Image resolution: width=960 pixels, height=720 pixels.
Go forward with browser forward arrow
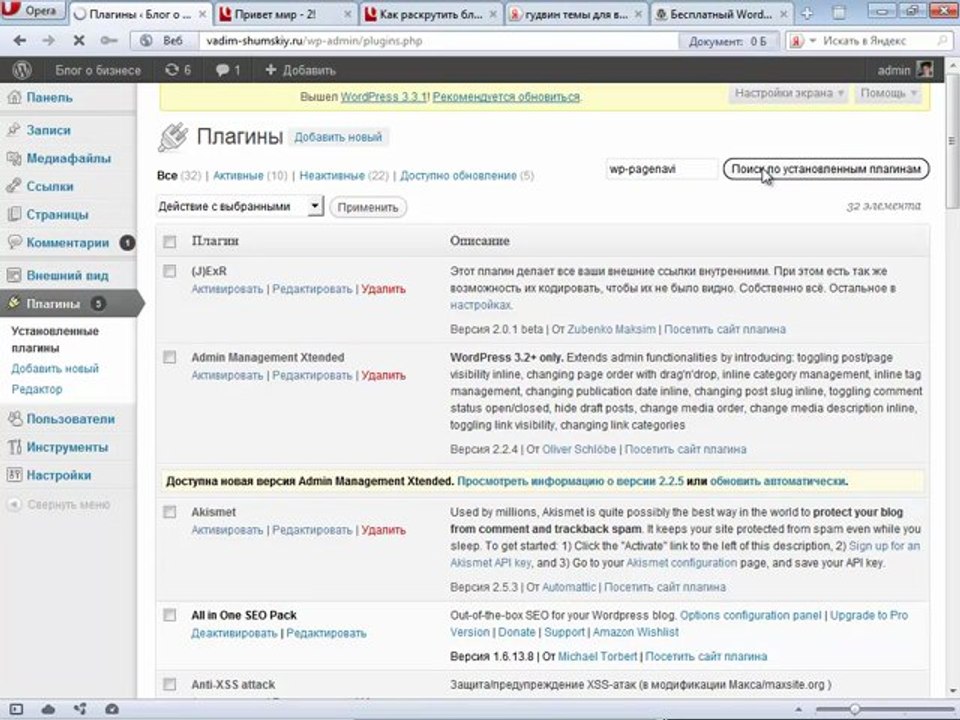[48, 40]
